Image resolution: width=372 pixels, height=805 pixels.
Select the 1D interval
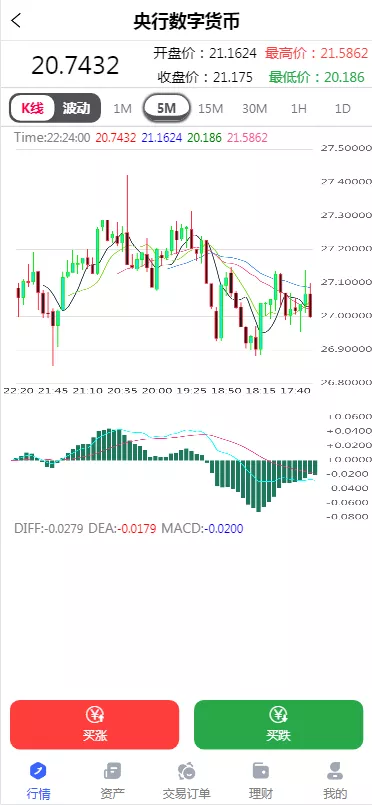click(342, 108)
